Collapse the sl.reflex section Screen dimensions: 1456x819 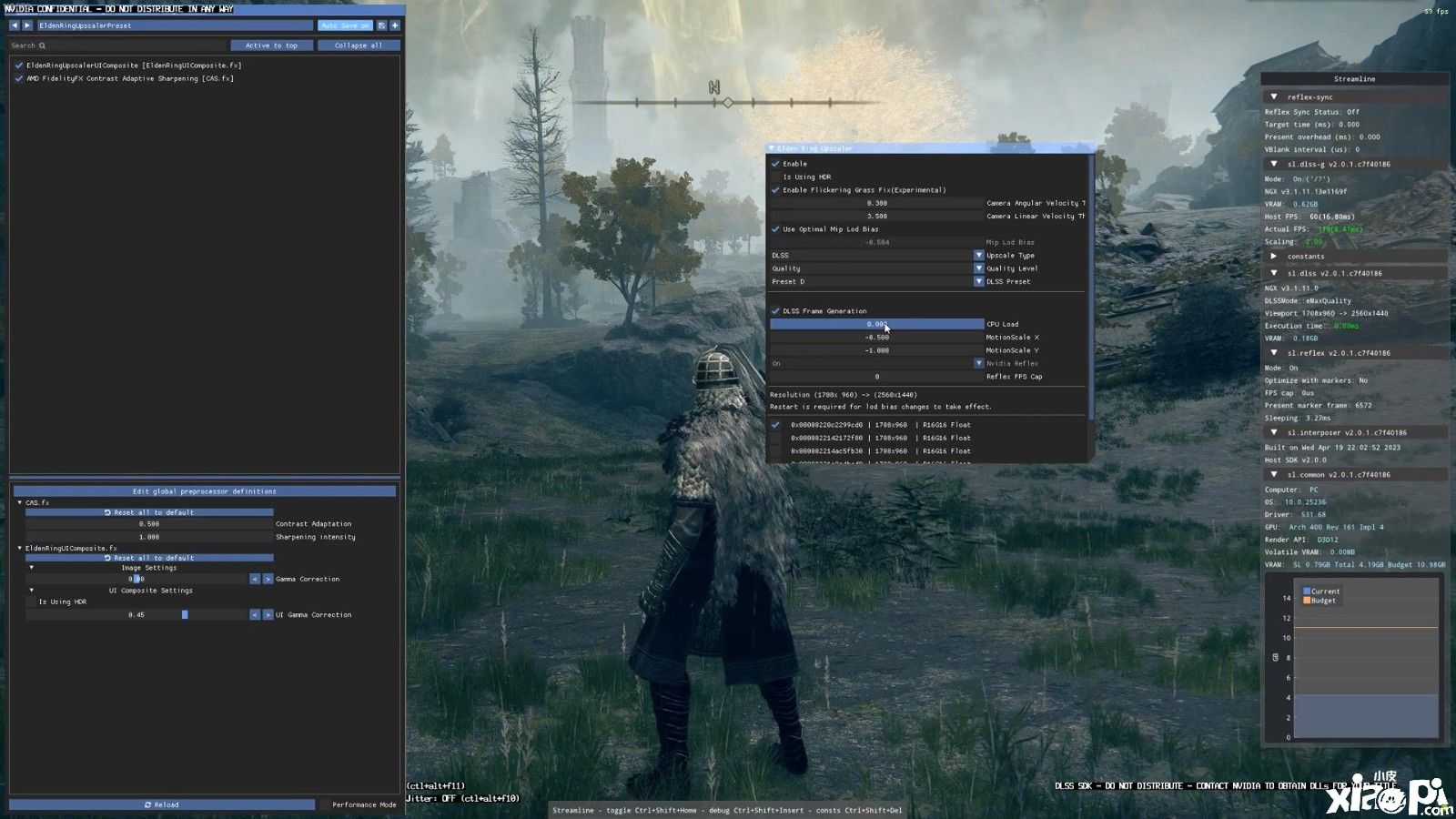[1273, 353]
